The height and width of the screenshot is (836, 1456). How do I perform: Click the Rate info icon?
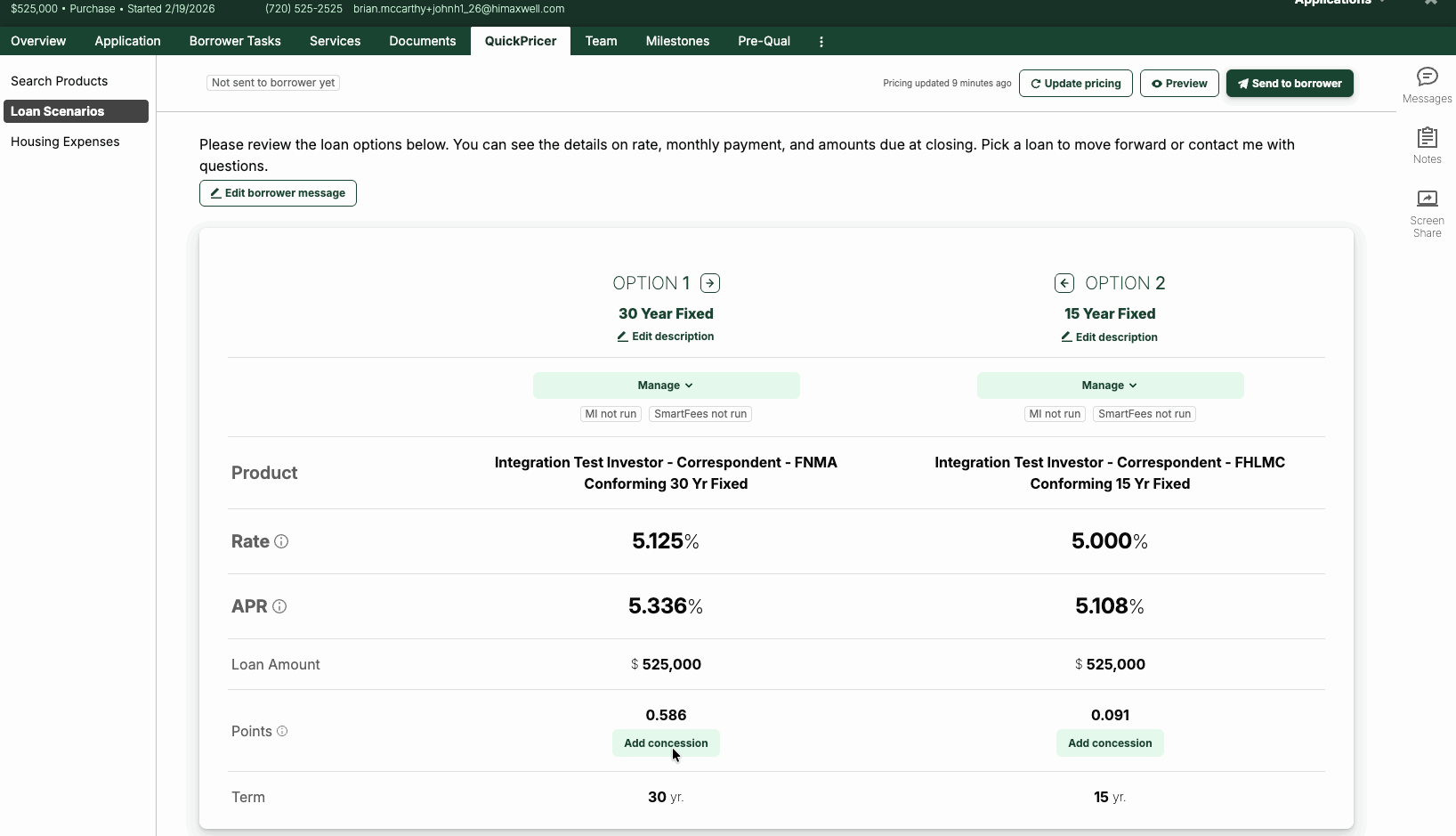pos(281,541)
